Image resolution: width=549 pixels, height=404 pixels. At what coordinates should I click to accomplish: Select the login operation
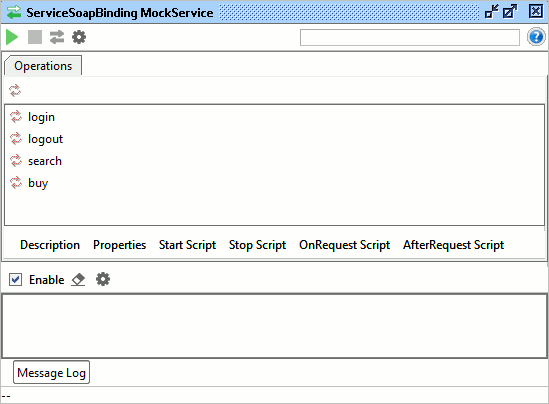coord(41,117)
